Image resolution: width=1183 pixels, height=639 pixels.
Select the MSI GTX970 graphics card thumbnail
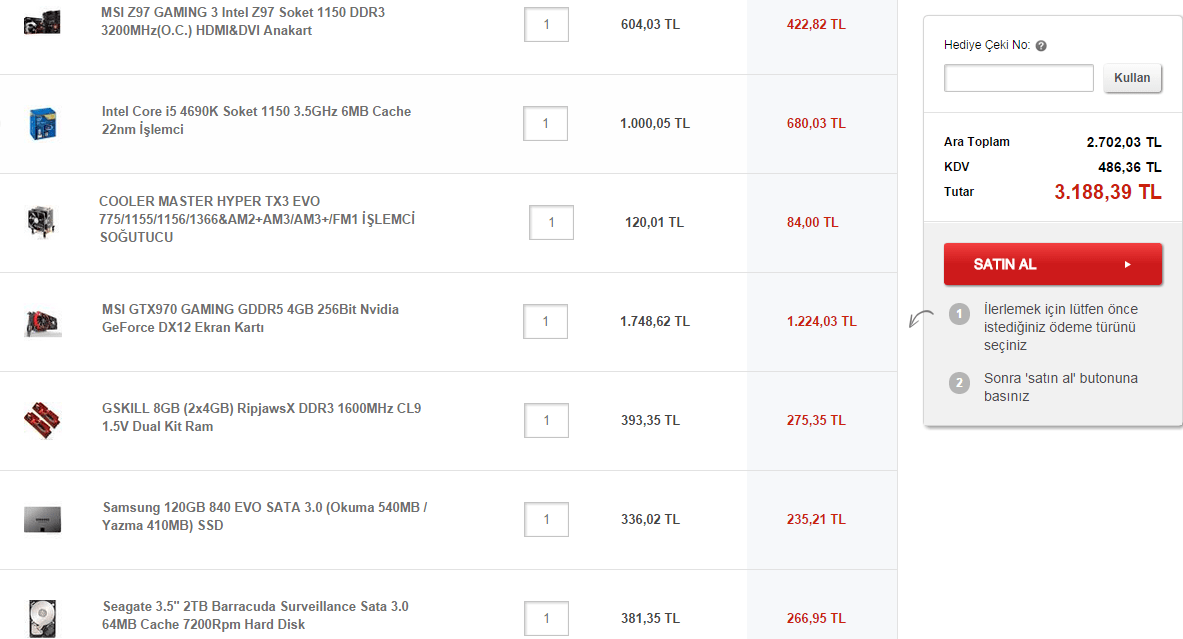tap(44, 321)
